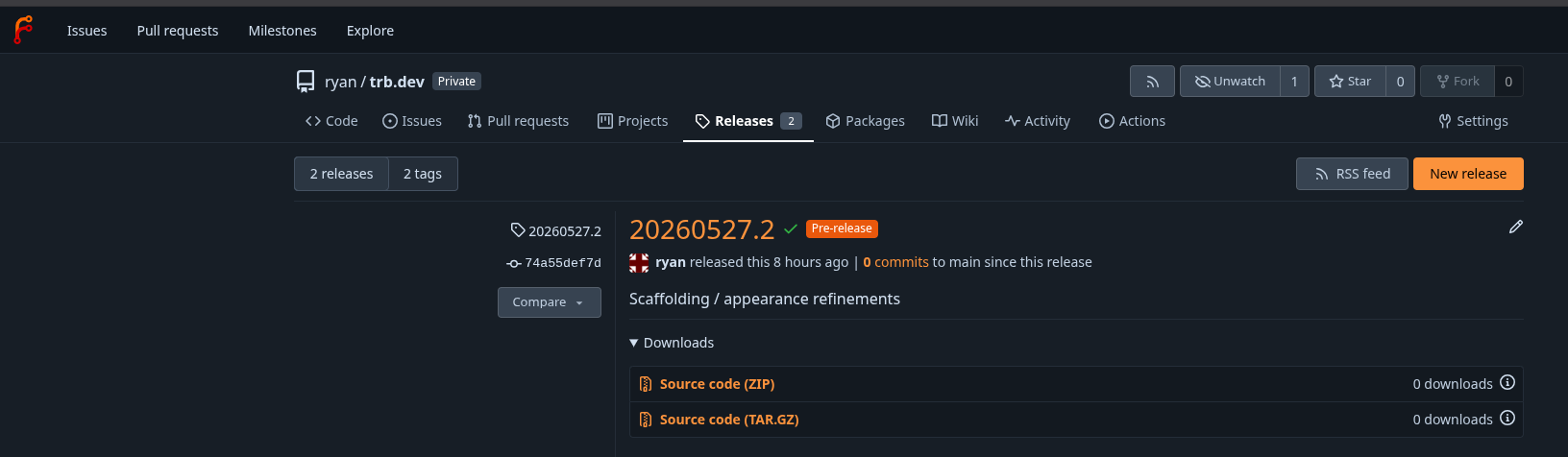The height and width of the screenshot is (457, 1568).
Task: Click the info icon for ZIP downloads
Action: [1507, 382]
